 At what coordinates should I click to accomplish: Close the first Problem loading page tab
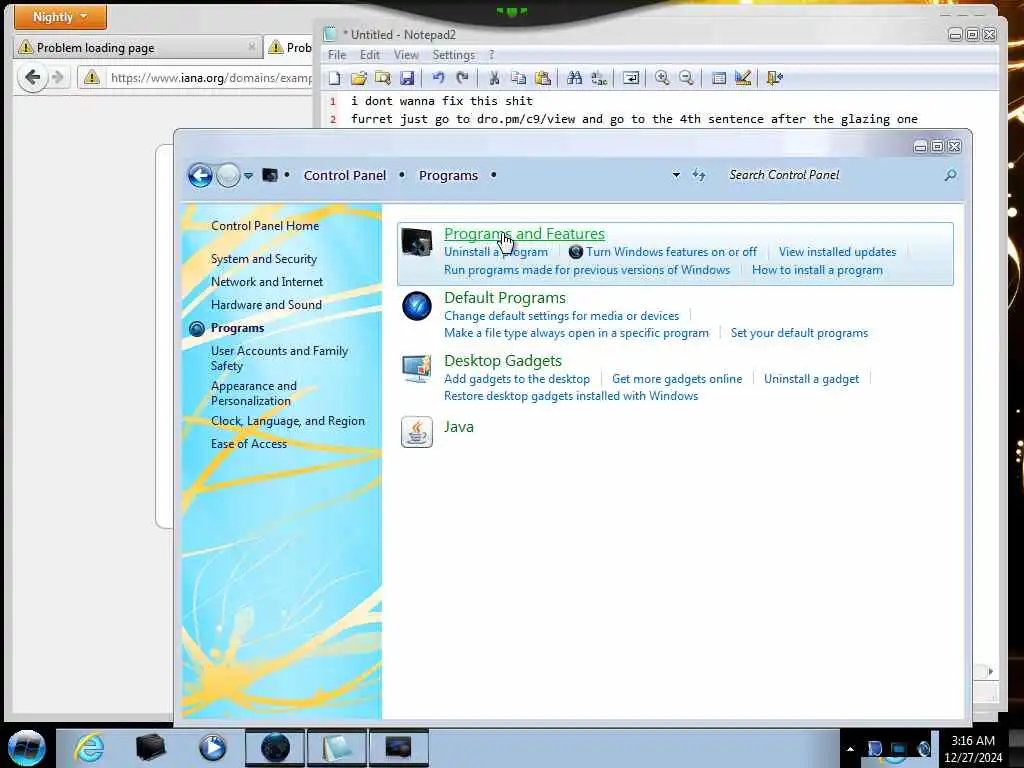click(251, 47)
